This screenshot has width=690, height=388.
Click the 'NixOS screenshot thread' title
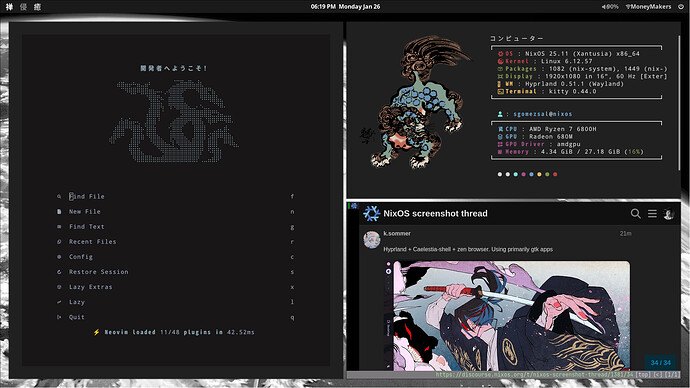pos(435,213)
